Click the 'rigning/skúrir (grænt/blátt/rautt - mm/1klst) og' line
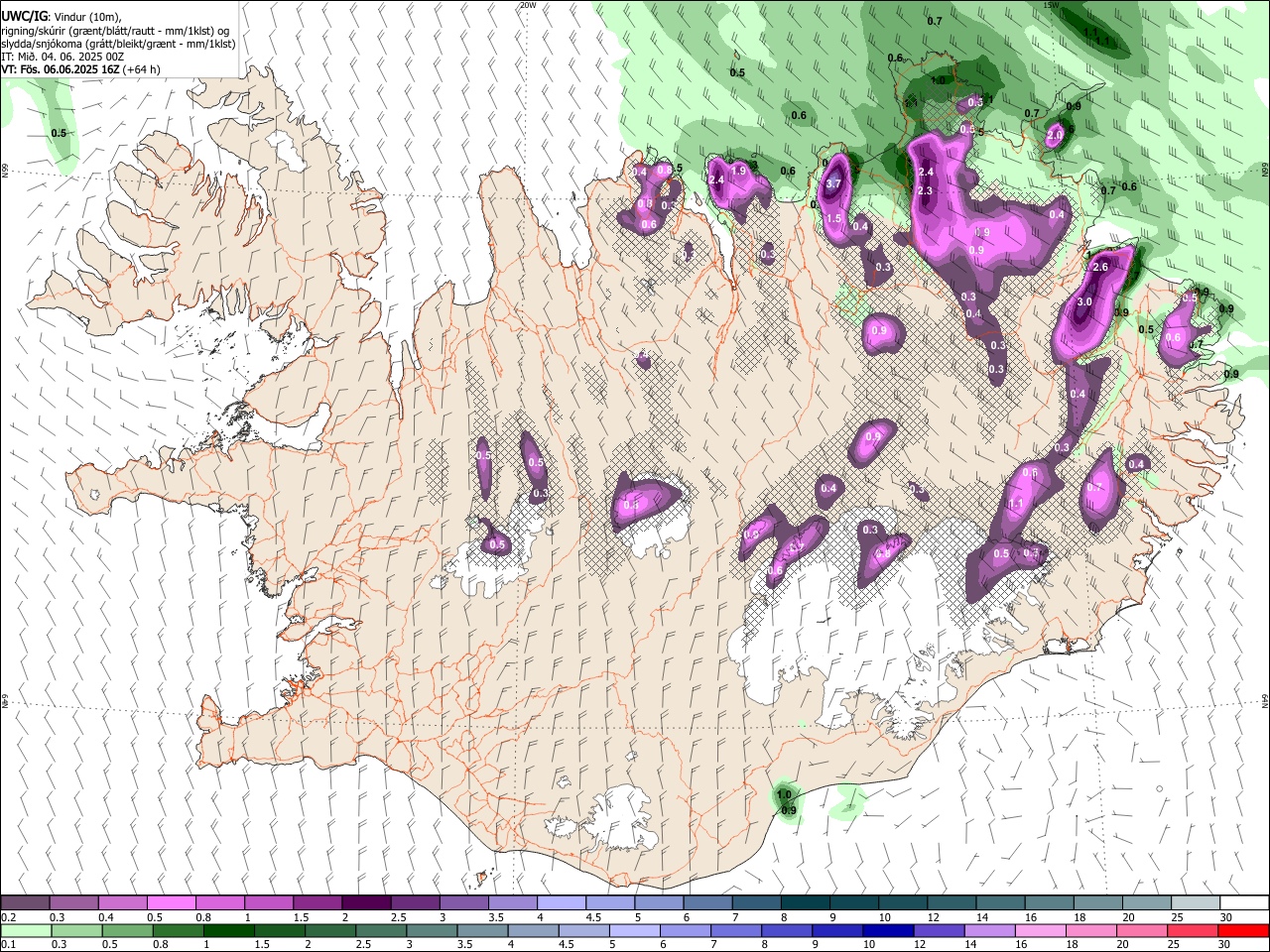The width and height of the screenshot is (1270, 952). (x=117, y=30)
